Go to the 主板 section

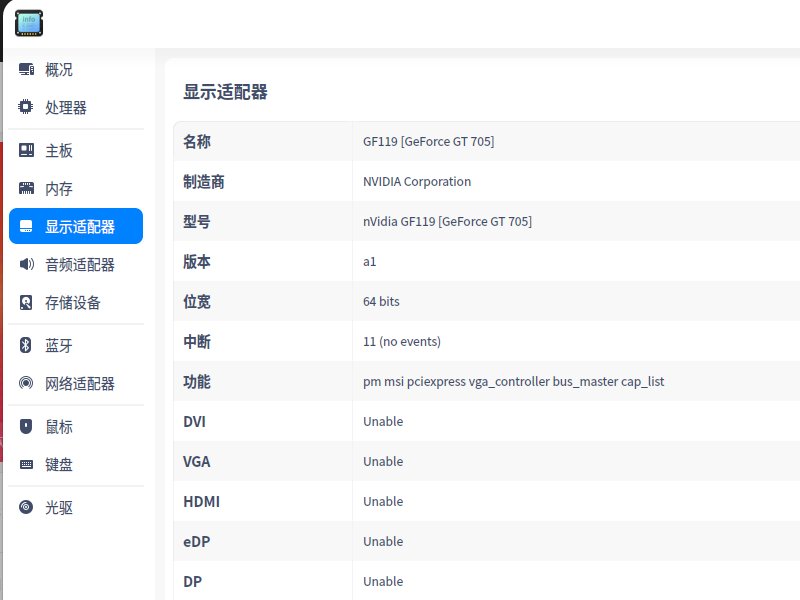pos(76,150)
